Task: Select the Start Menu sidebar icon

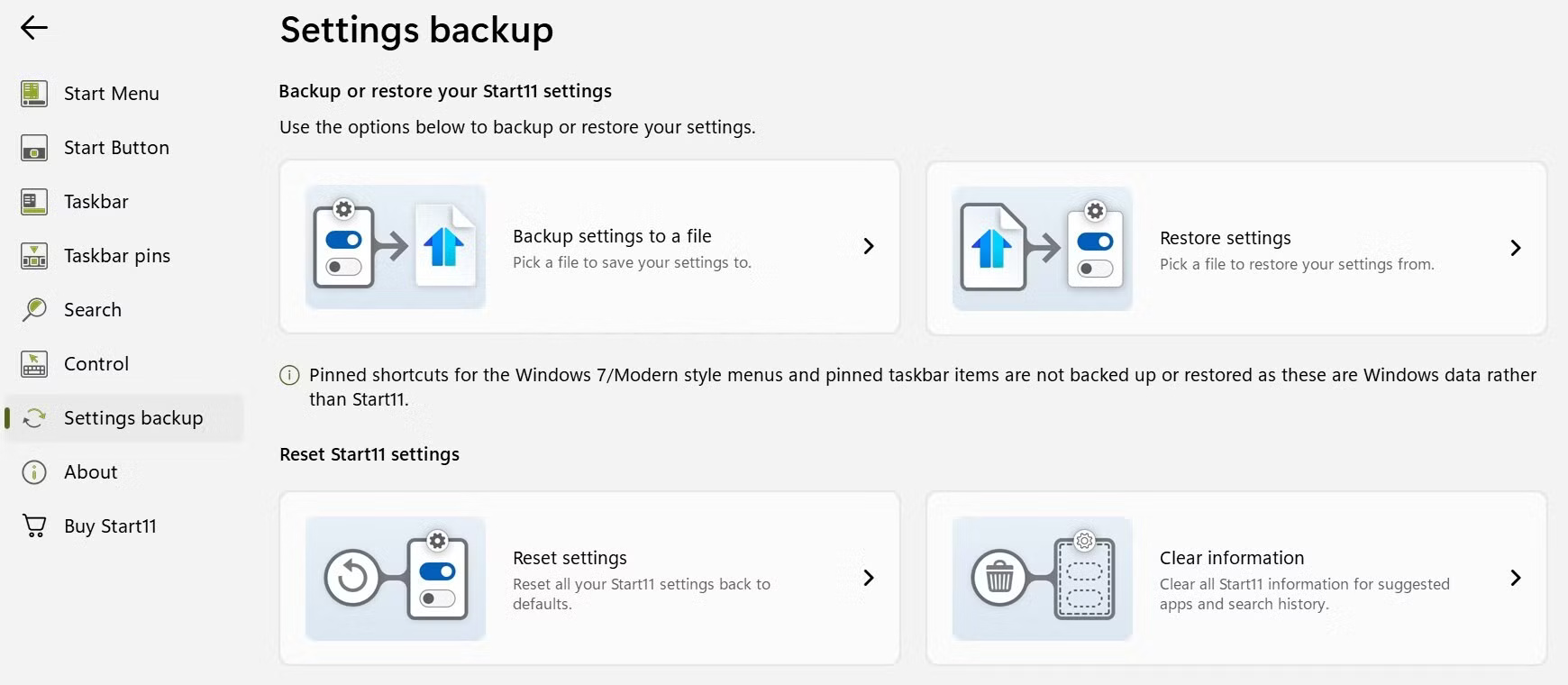Action: coord(32,93)
